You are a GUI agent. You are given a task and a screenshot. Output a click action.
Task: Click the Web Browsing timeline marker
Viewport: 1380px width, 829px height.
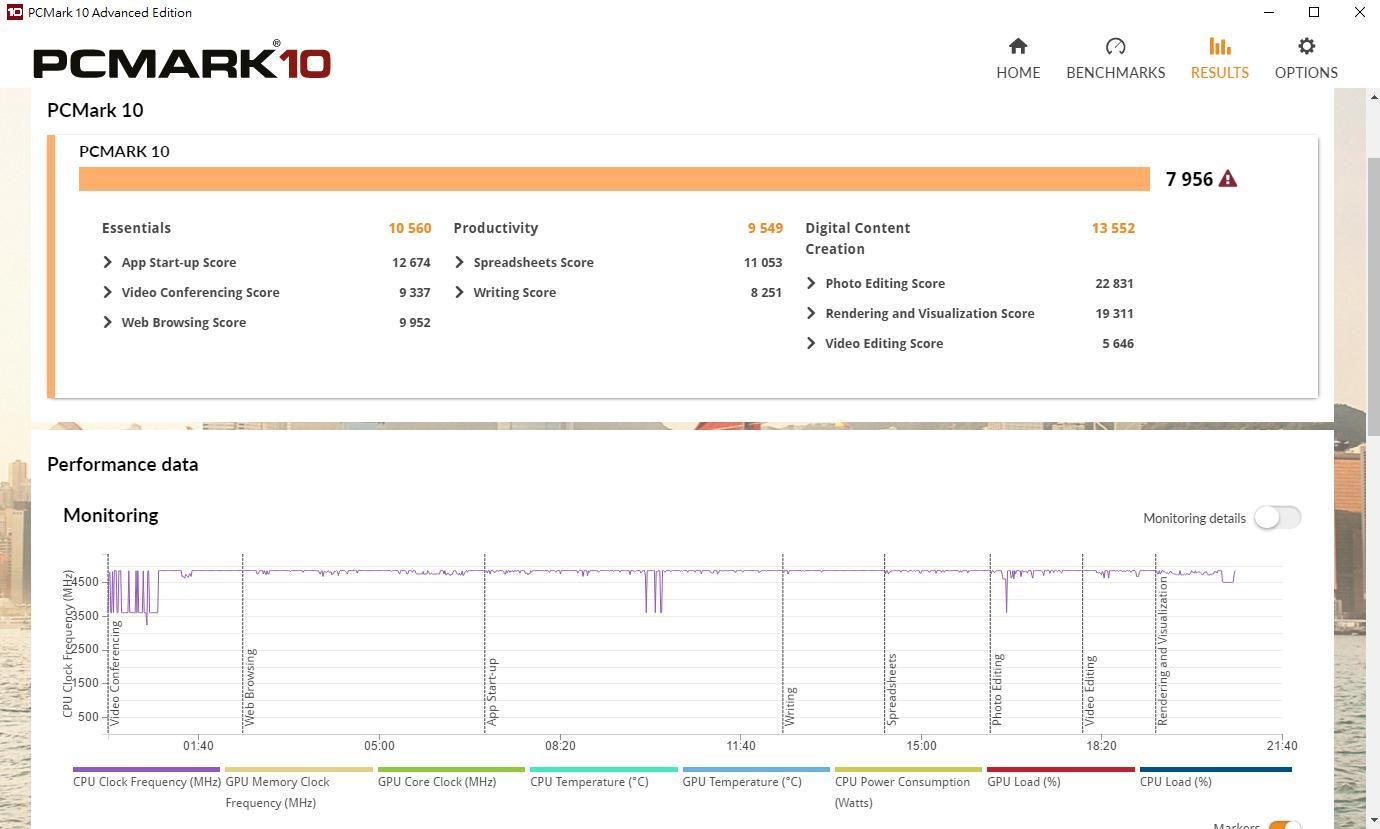click(250, 686)
